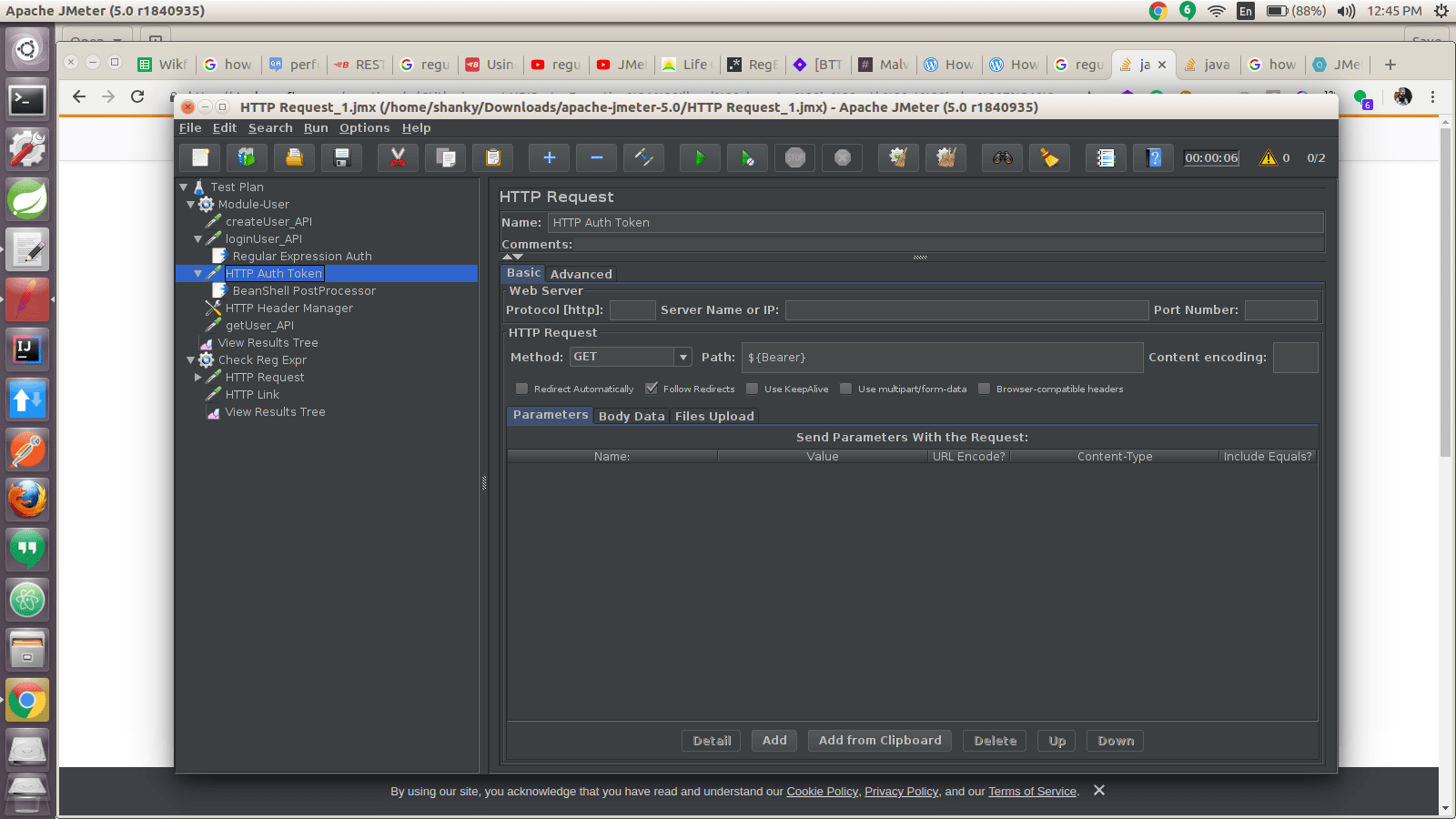Viewport: 1456px width, 819px height.
Task: Open the Options menu
Action: [x=364, y=128]
